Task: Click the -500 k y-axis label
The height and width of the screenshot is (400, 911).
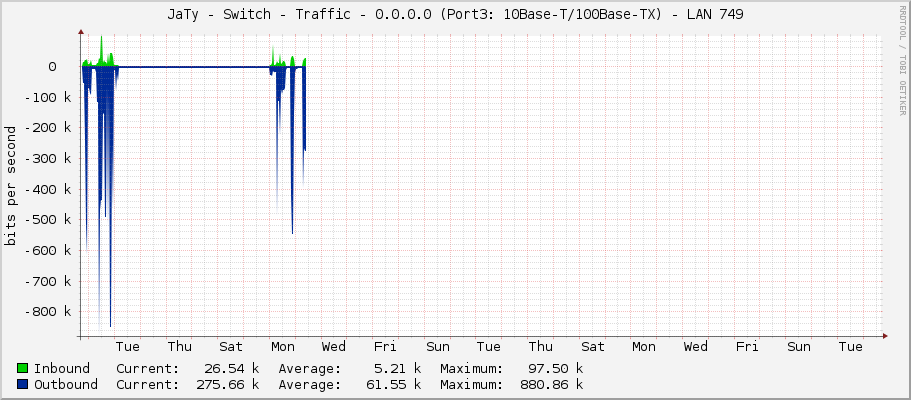Action: coord(49,220)
